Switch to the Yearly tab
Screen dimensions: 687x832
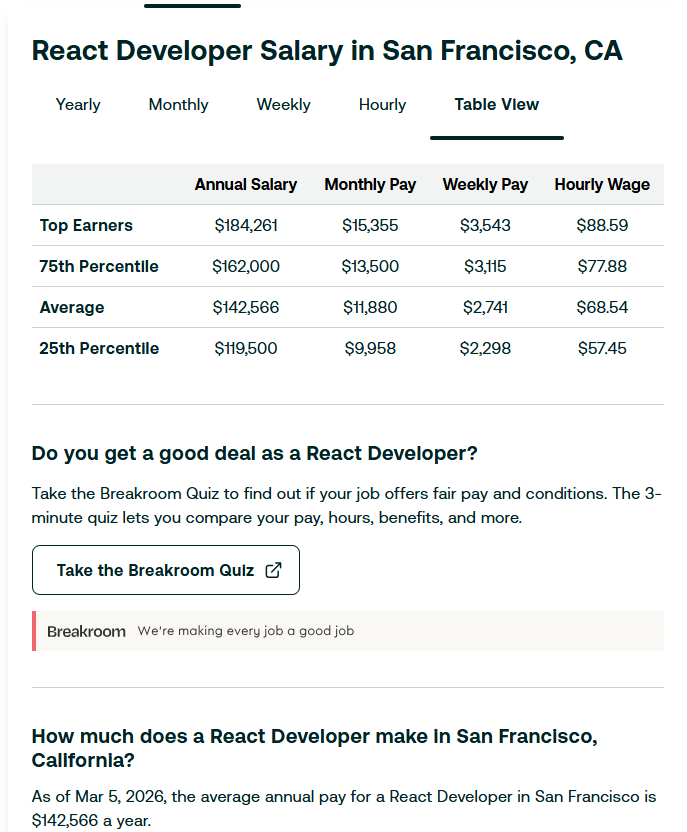tap(78, 105)
